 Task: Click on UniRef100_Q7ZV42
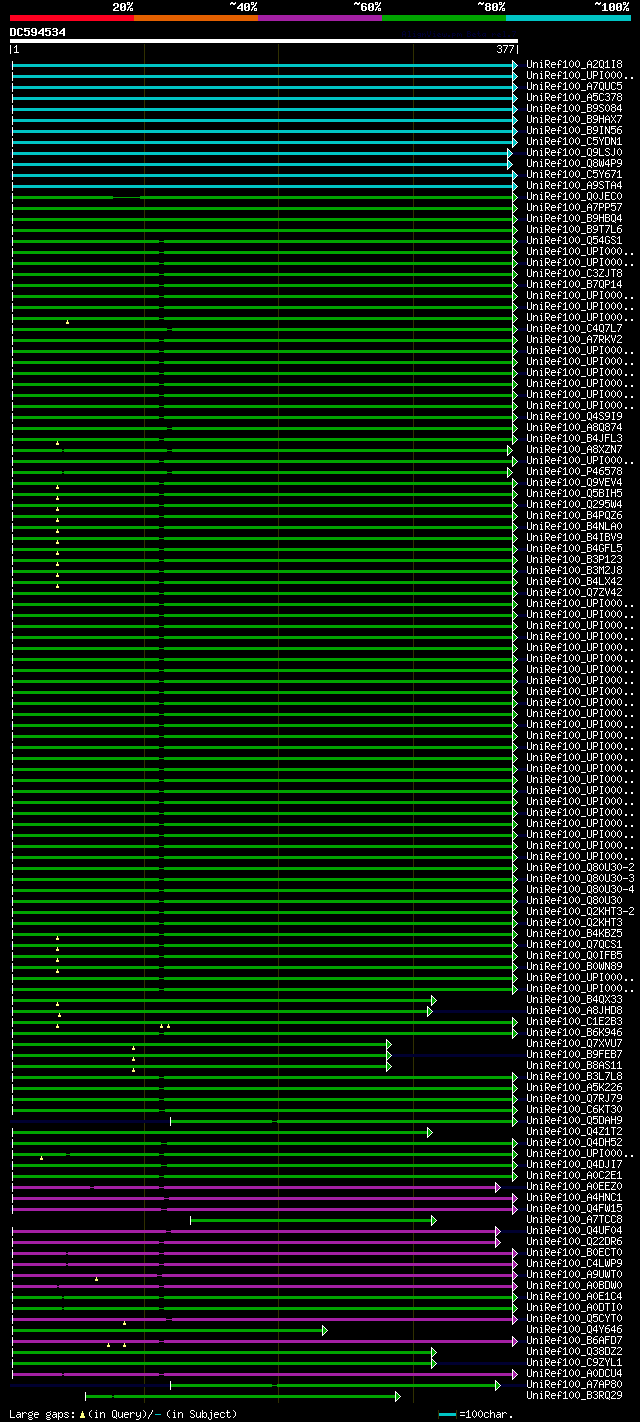point(574,592)
